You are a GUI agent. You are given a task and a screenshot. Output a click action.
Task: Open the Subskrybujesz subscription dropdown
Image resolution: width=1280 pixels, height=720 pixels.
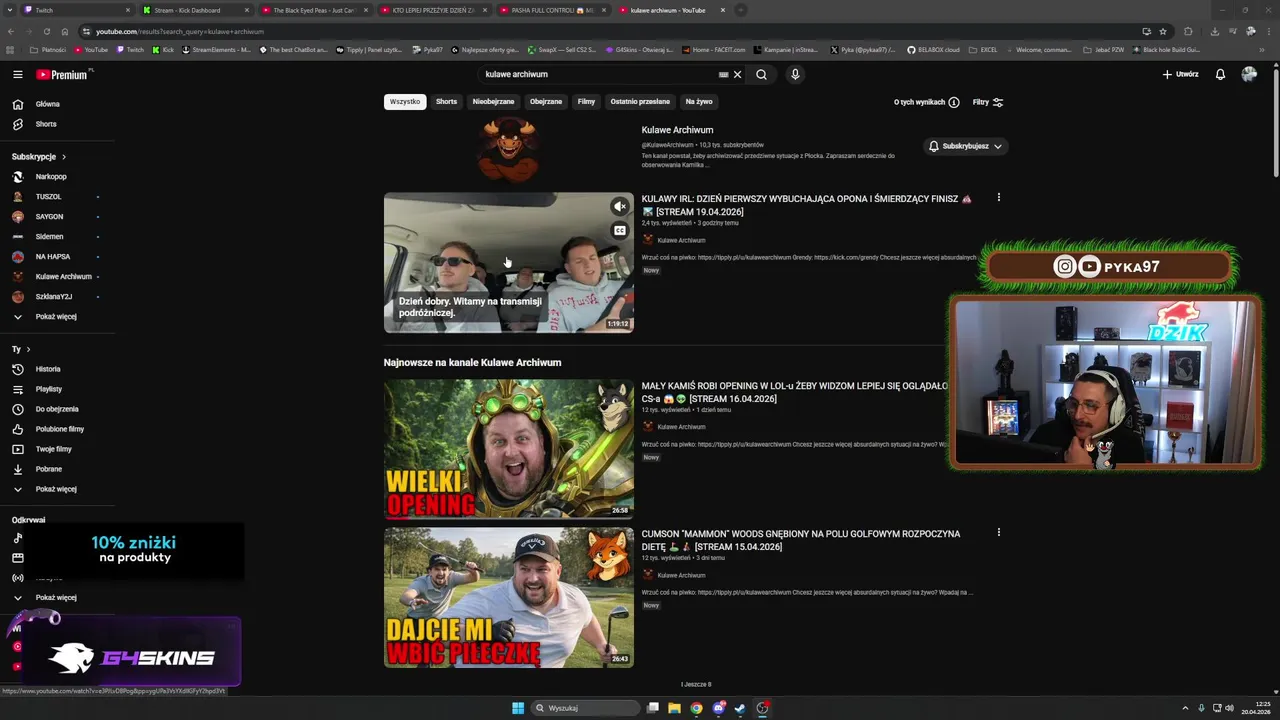pos(965,146)
